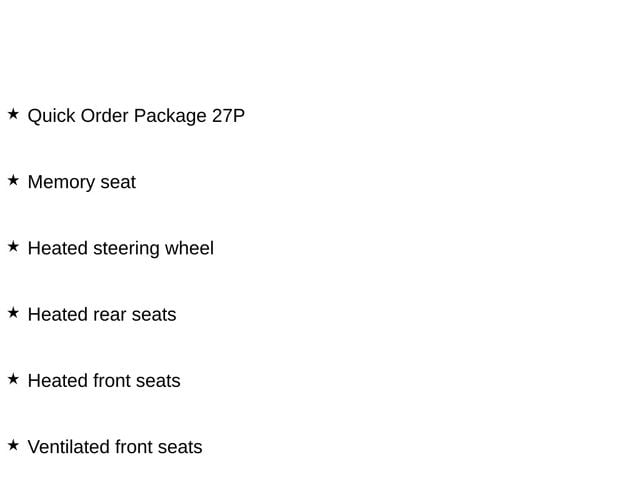Click the star bullet for Heated rear seats
This screenshot has width=640, height=480.
point(13,313)
